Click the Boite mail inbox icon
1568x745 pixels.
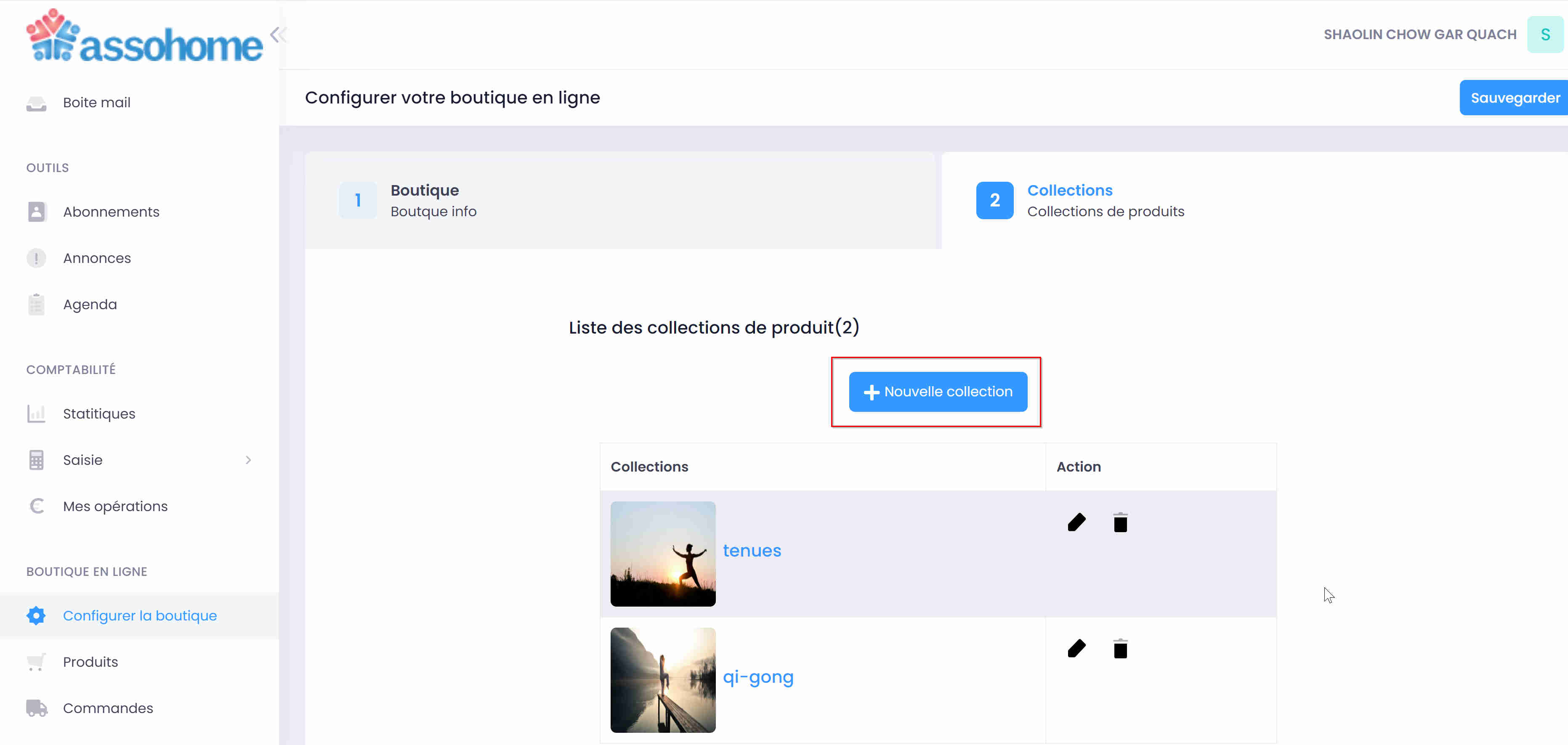pyautogui.click(x=37, y=103)
